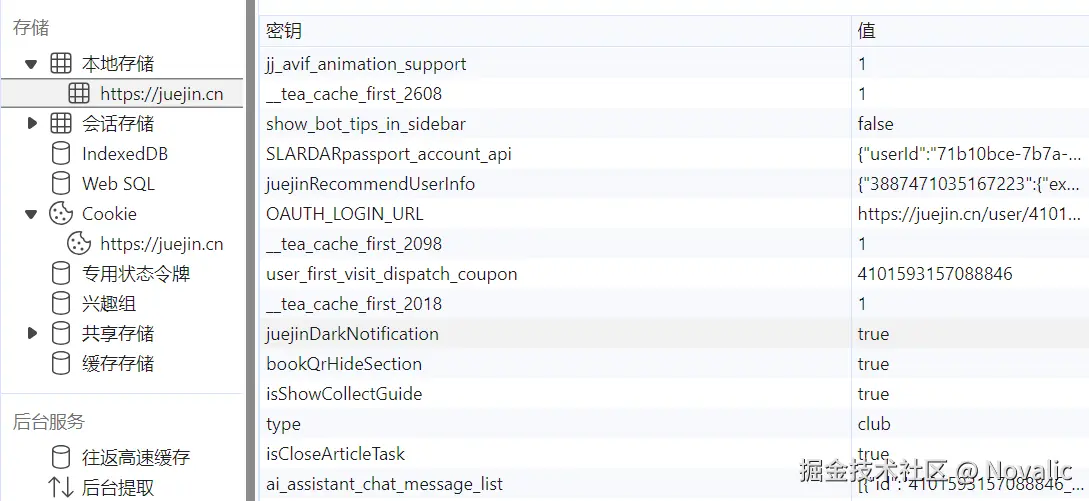Open 往返高速缓存 under 后台服务
The image size is (1089, 501).
[136, 457]
